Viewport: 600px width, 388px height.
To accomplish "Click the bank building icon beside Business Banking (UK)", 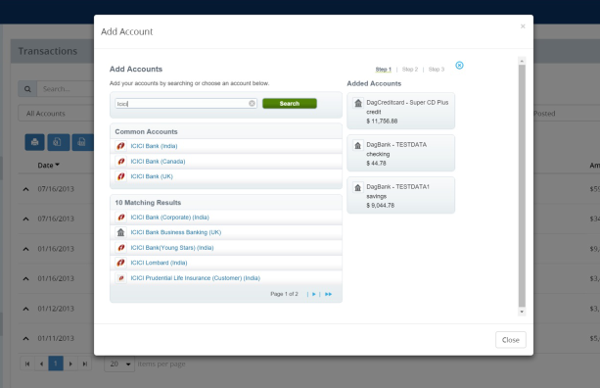I will pyautogui.click(x=121, y=232).
